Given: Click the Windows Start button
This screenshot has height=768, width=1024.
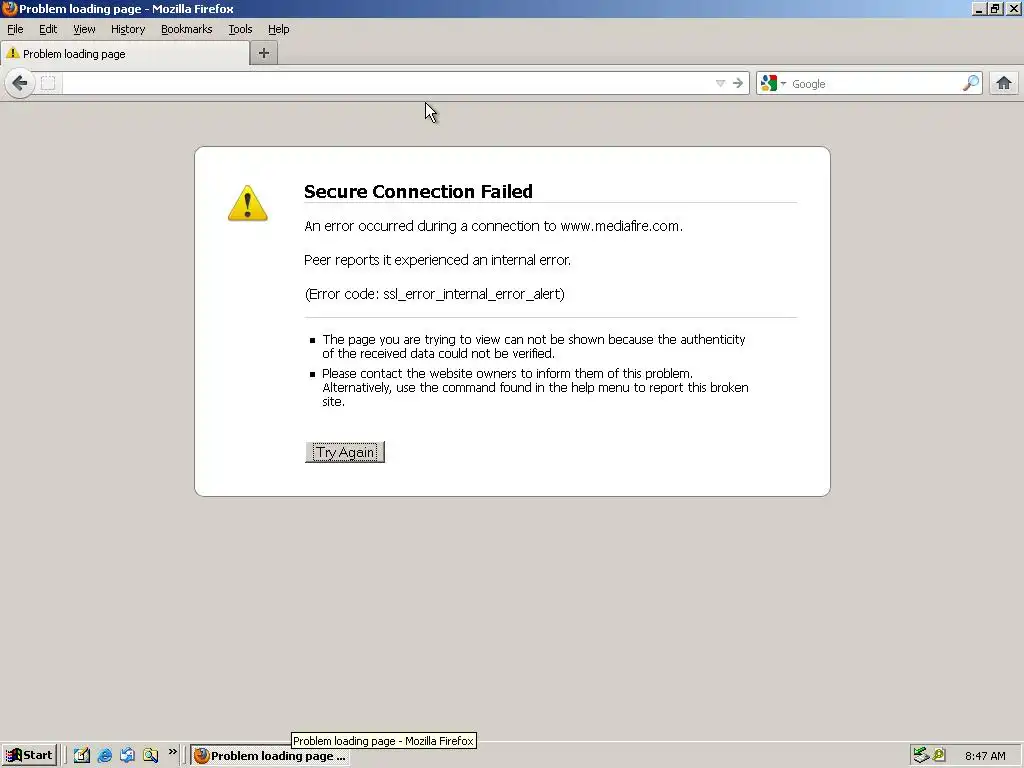Looking at the screenshot, I should [29, 756].
